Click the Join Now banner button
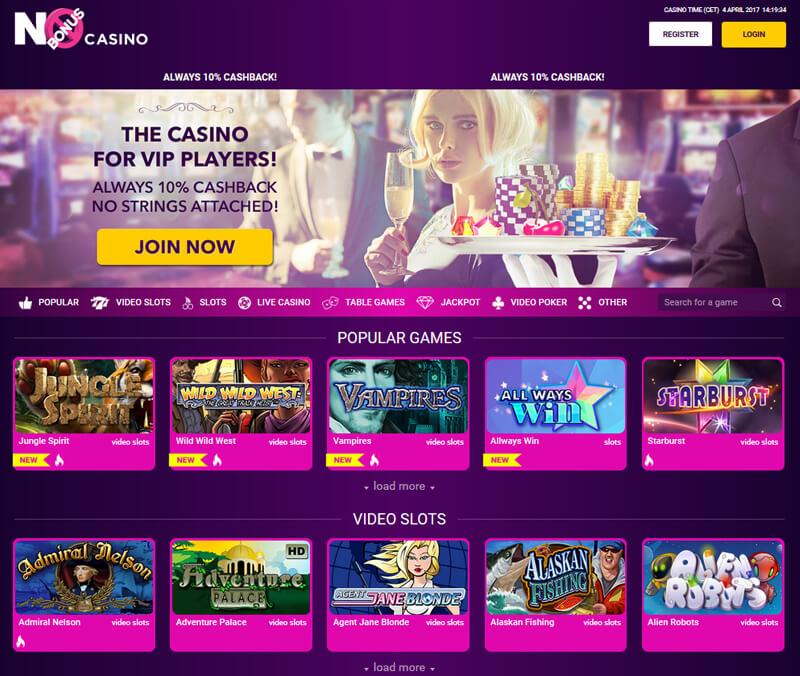Screen dimensions: 800x676 point(185,247)
